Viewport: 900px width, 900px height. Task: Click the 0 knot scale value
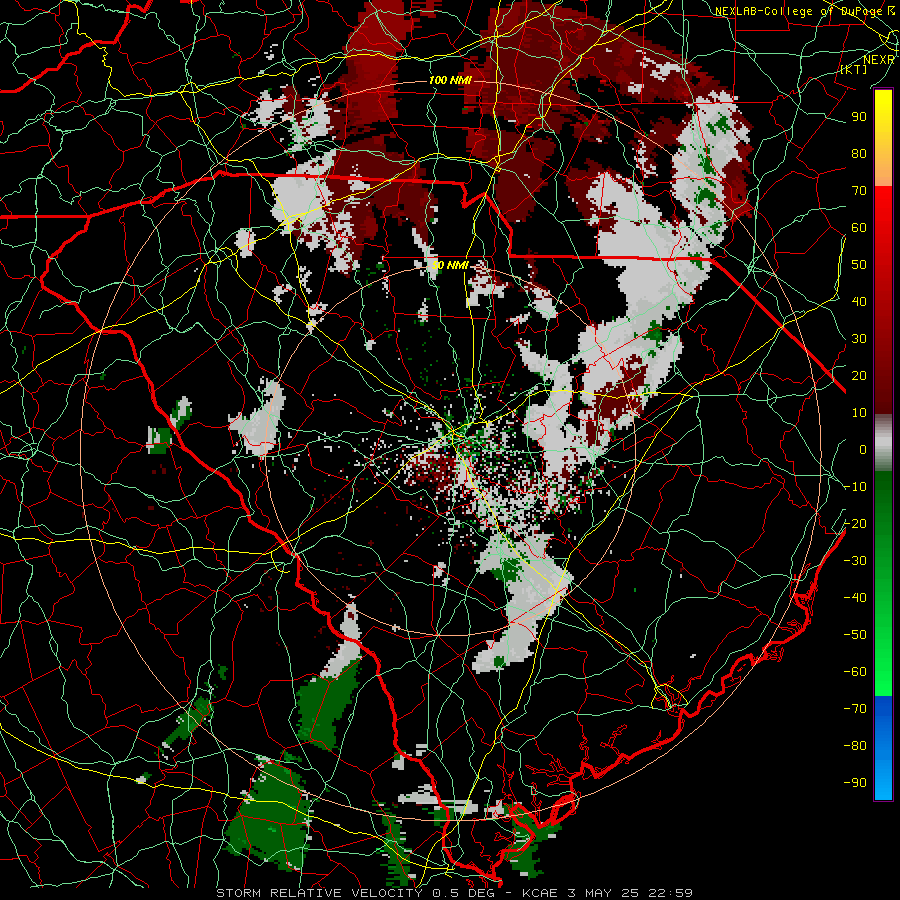(863, 449)
